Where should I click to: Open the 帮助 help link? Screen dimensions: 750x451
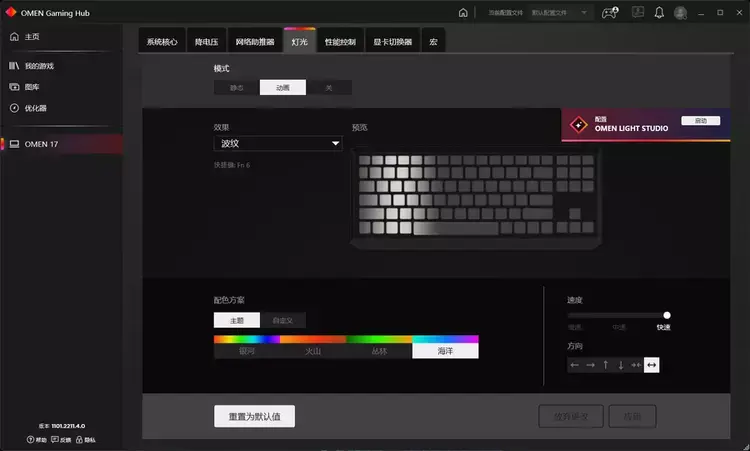pos(37,440)
